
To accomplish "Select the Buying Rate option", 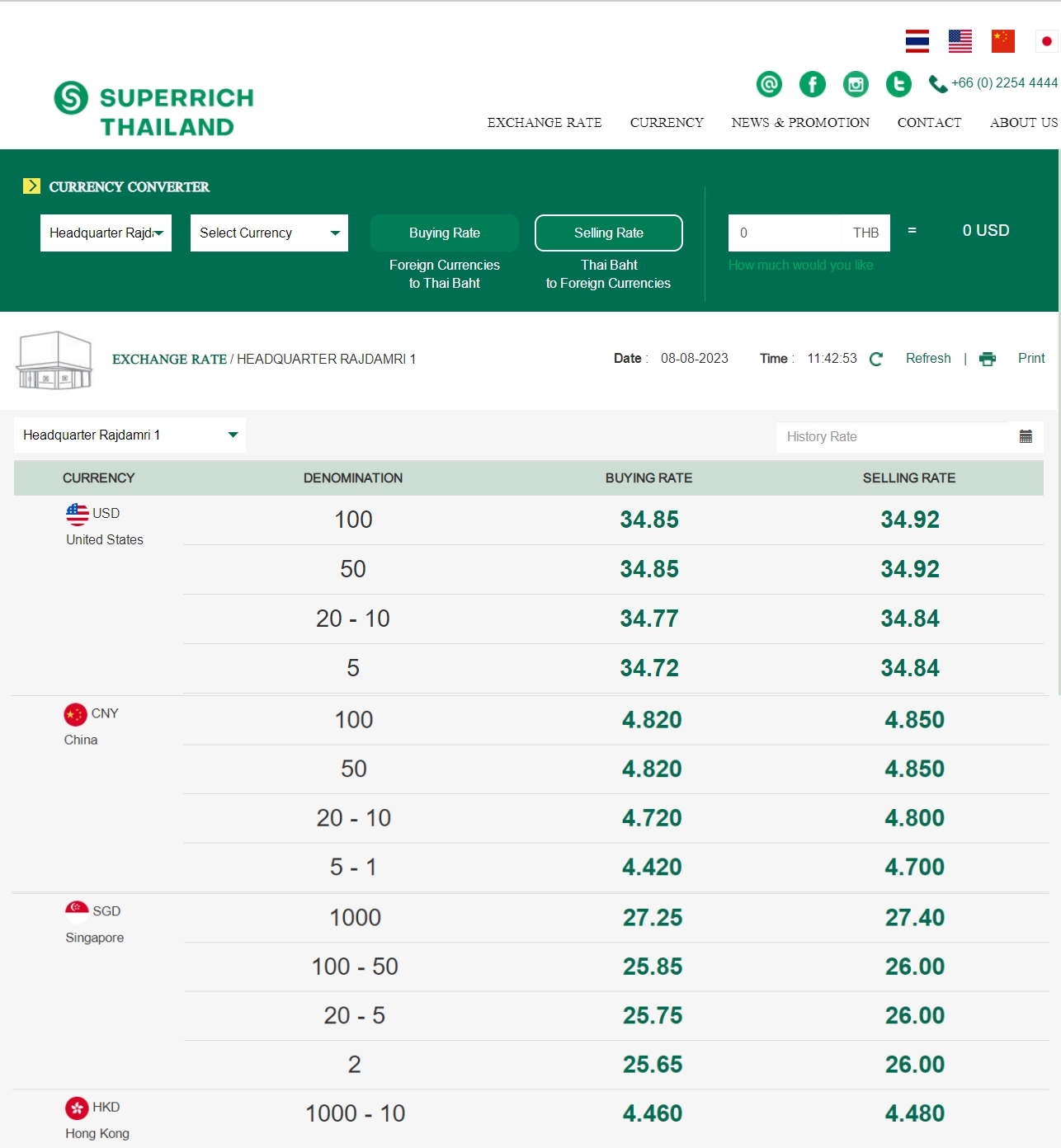I will point(444,233).
